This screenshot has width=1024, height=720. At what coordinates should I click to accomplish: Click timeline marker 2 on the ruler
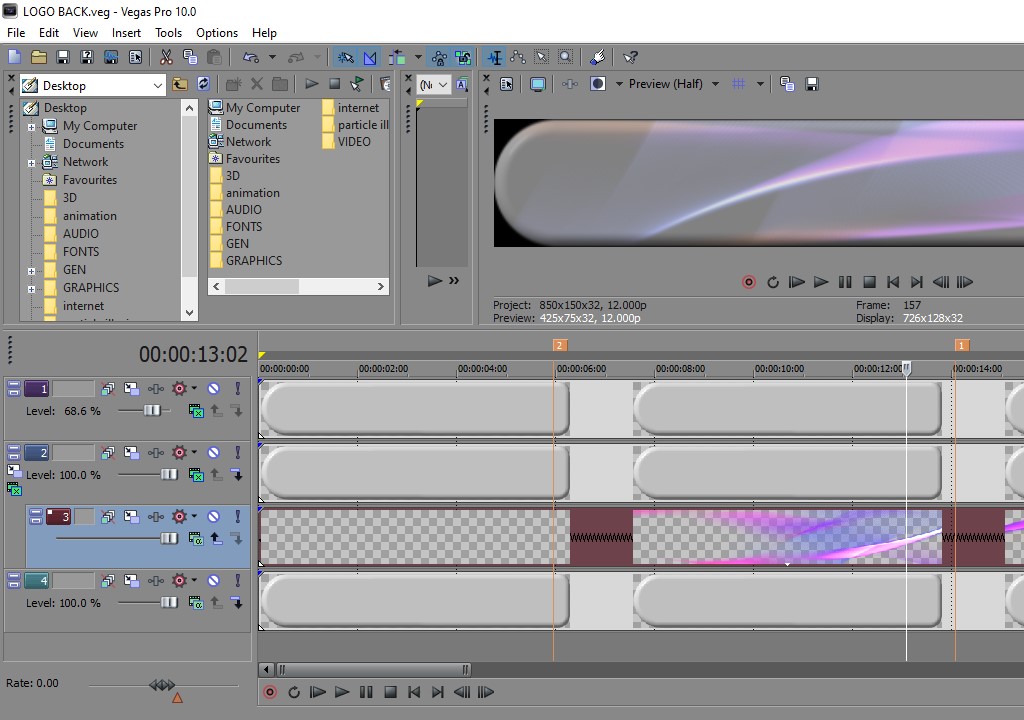[560, 345]
